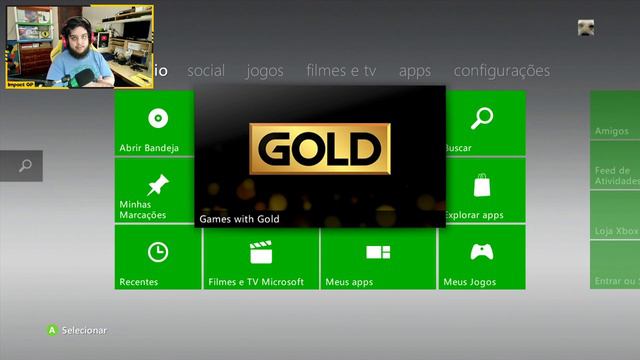Open the Minhas Marcações pin tile
The image size is (640, 360).
pos(155,190)
